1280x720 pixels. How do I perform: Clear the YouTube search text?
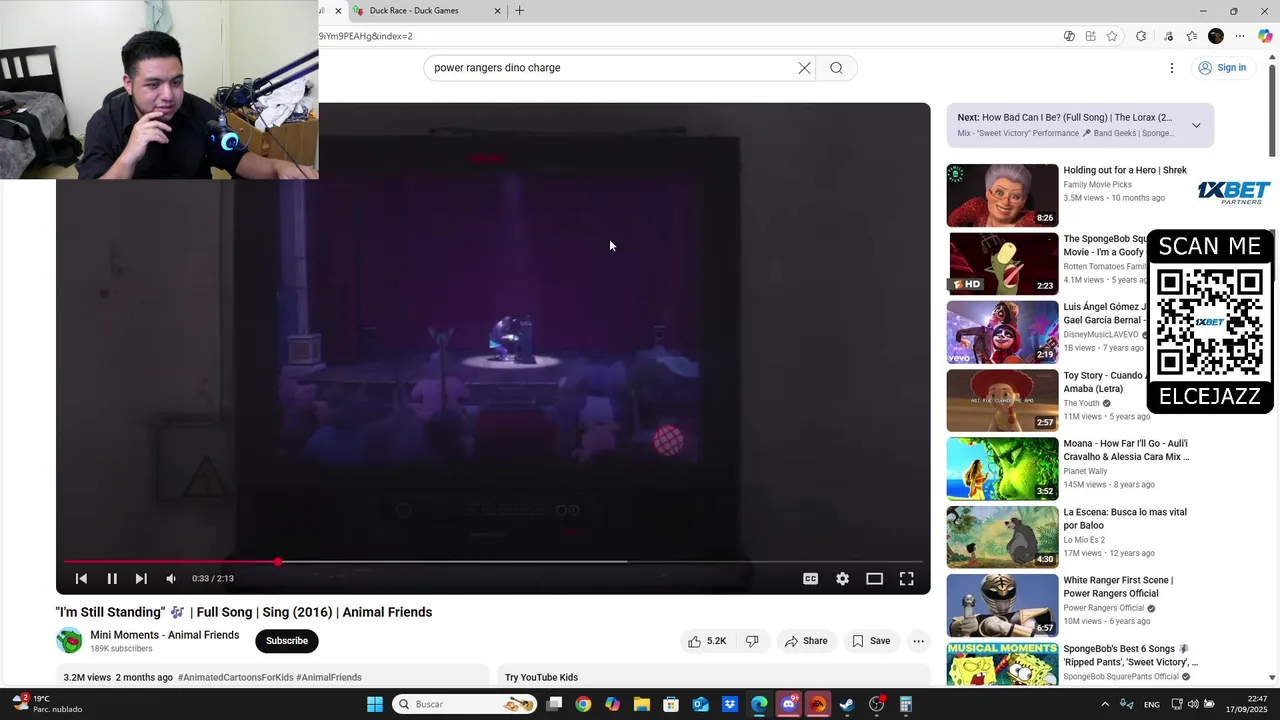(x=804, y=68)
